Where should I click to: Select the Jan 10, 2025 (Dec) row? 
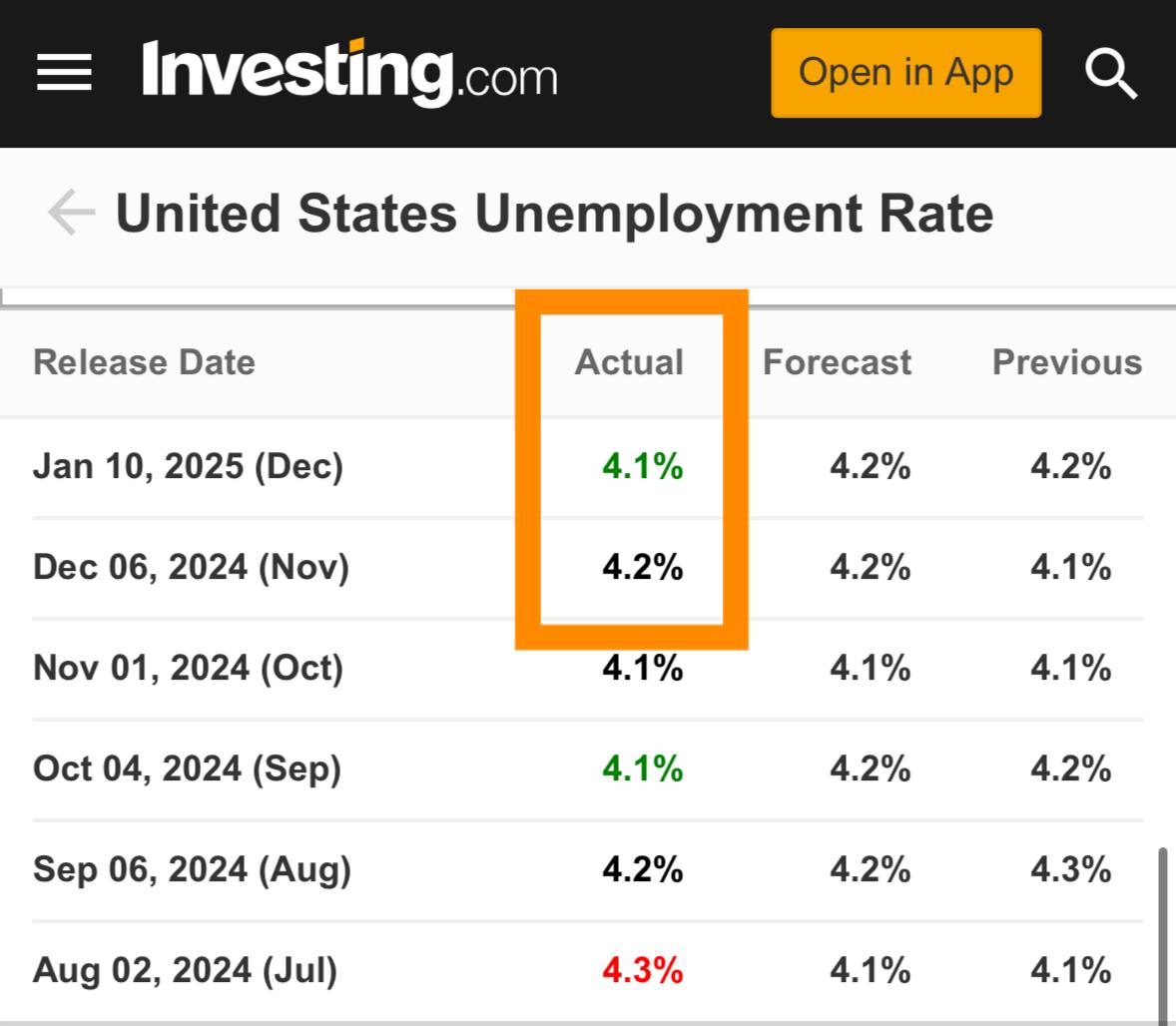click(x=188, y=466)
